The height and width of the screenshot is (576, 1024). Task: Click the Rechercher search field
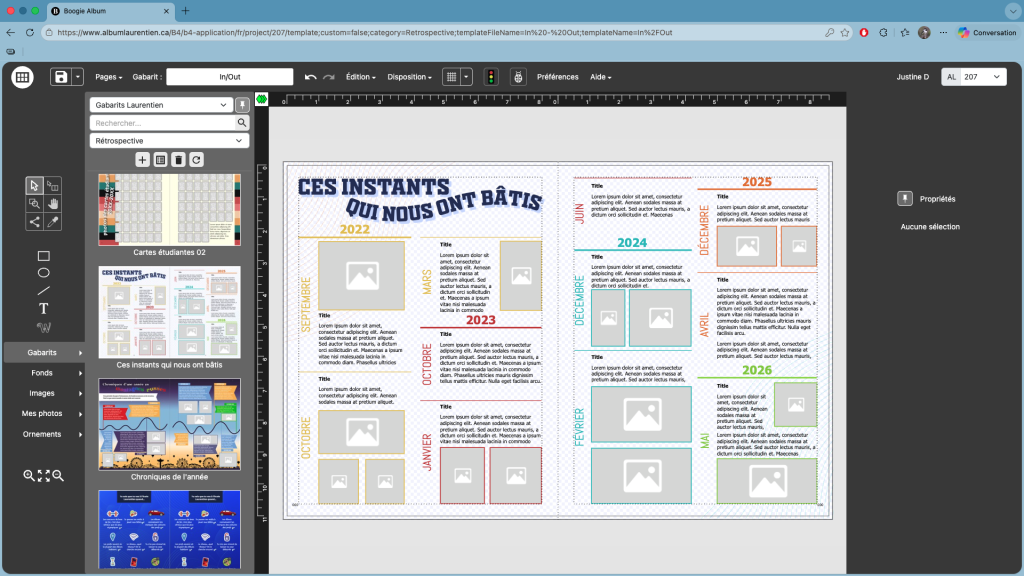(x=163, y=123)
